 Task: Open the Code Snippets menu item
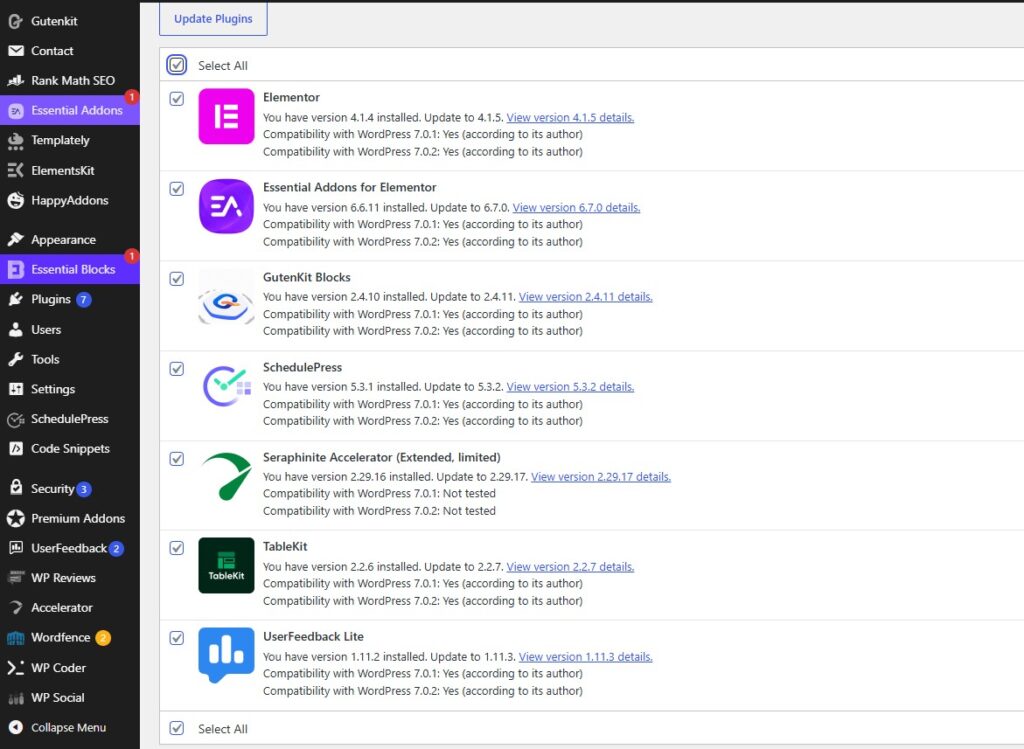coord(70,449)
